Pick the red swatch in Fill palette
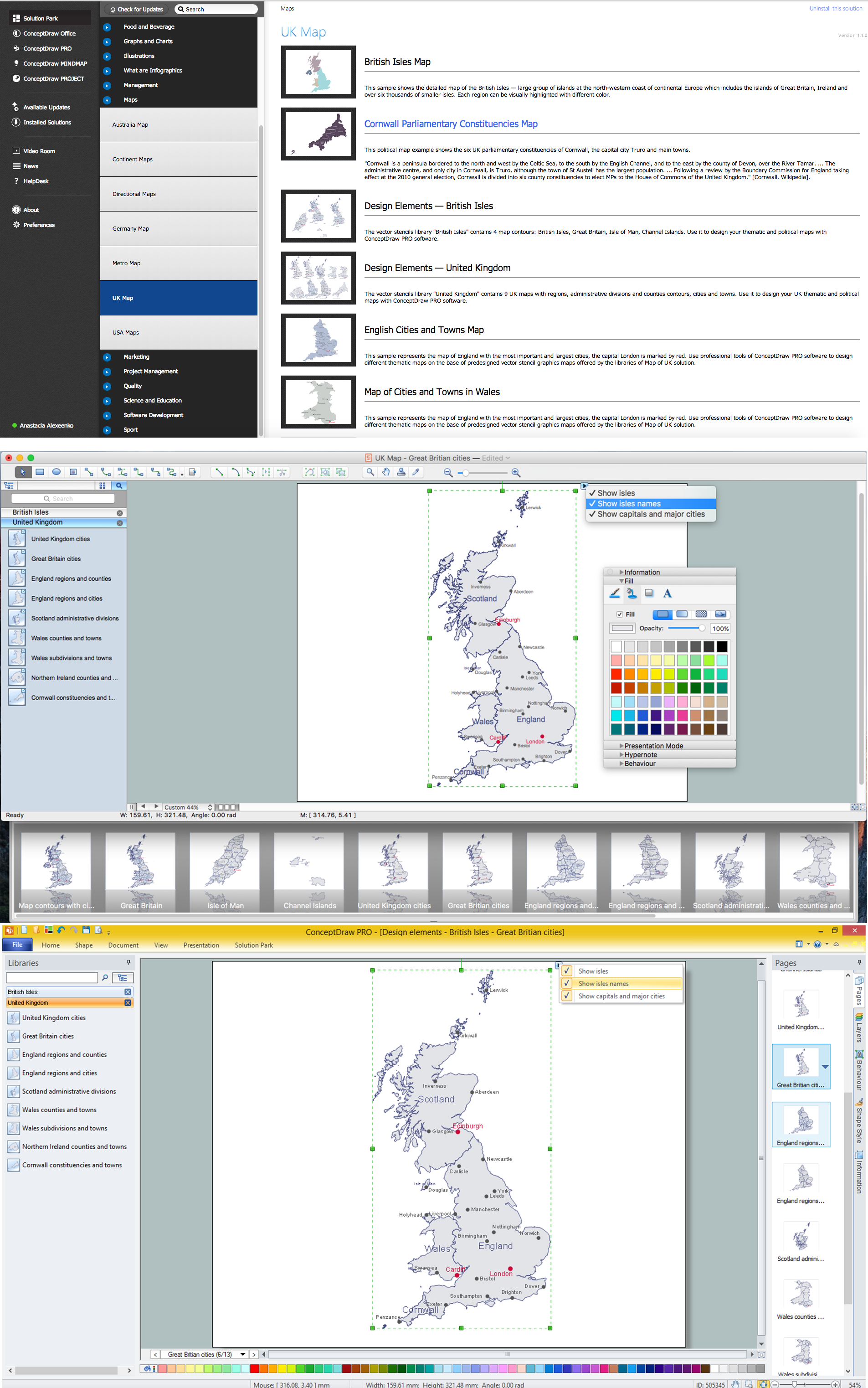The width and height of the screenshot is (868, 1388). tap(616, 674)
